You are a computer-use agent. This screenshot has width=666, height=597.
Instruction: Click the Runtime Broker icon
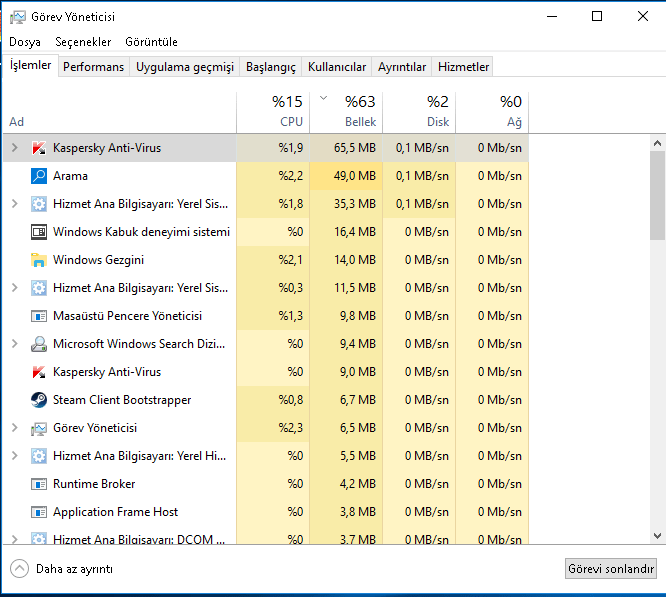click(x=39, y=484)
